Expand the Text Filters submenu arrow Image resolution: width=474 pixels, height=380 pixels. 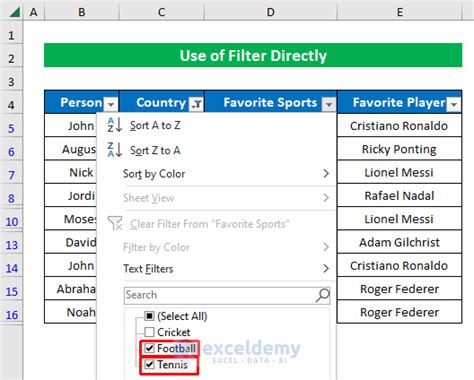326,268
